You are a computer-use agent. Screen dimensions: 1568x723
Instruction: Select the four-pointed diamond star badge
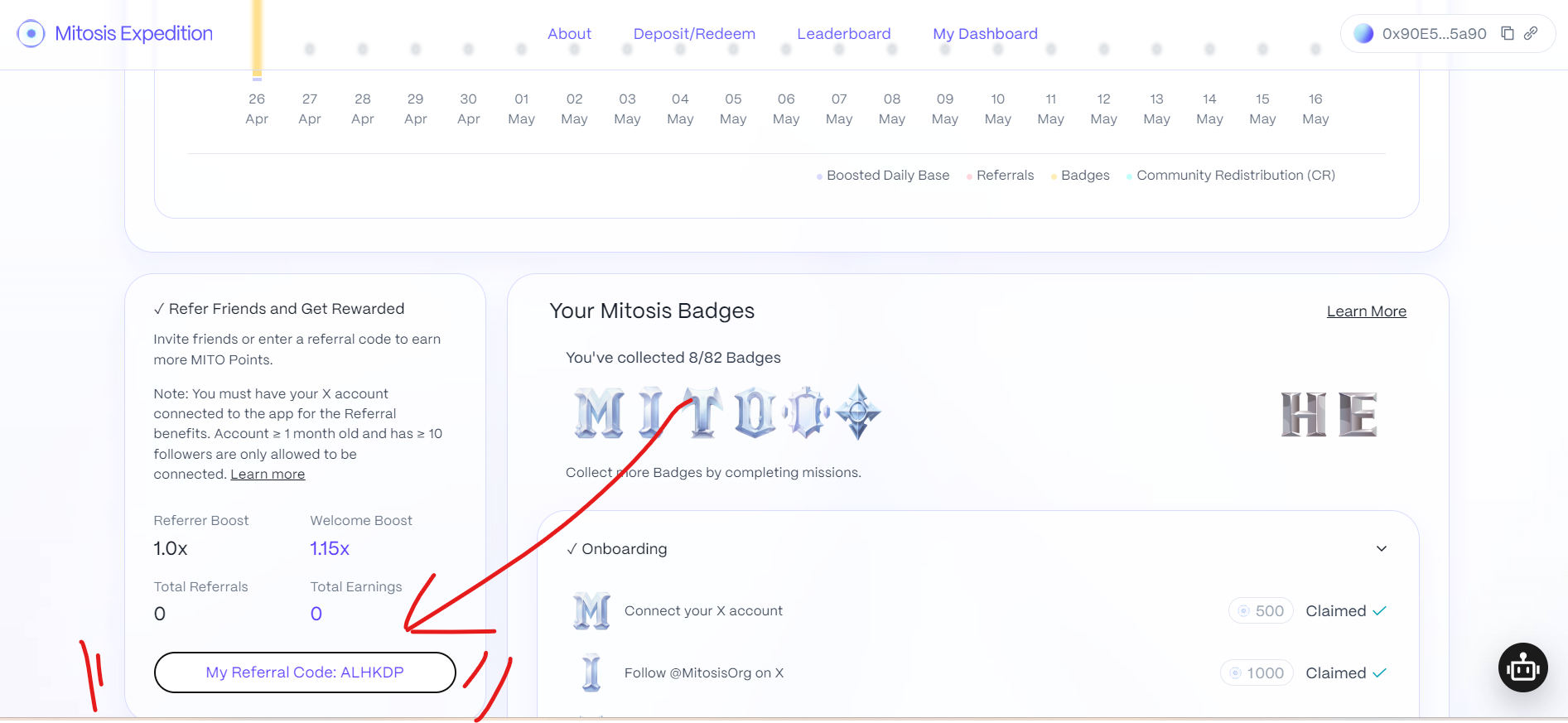858,412
